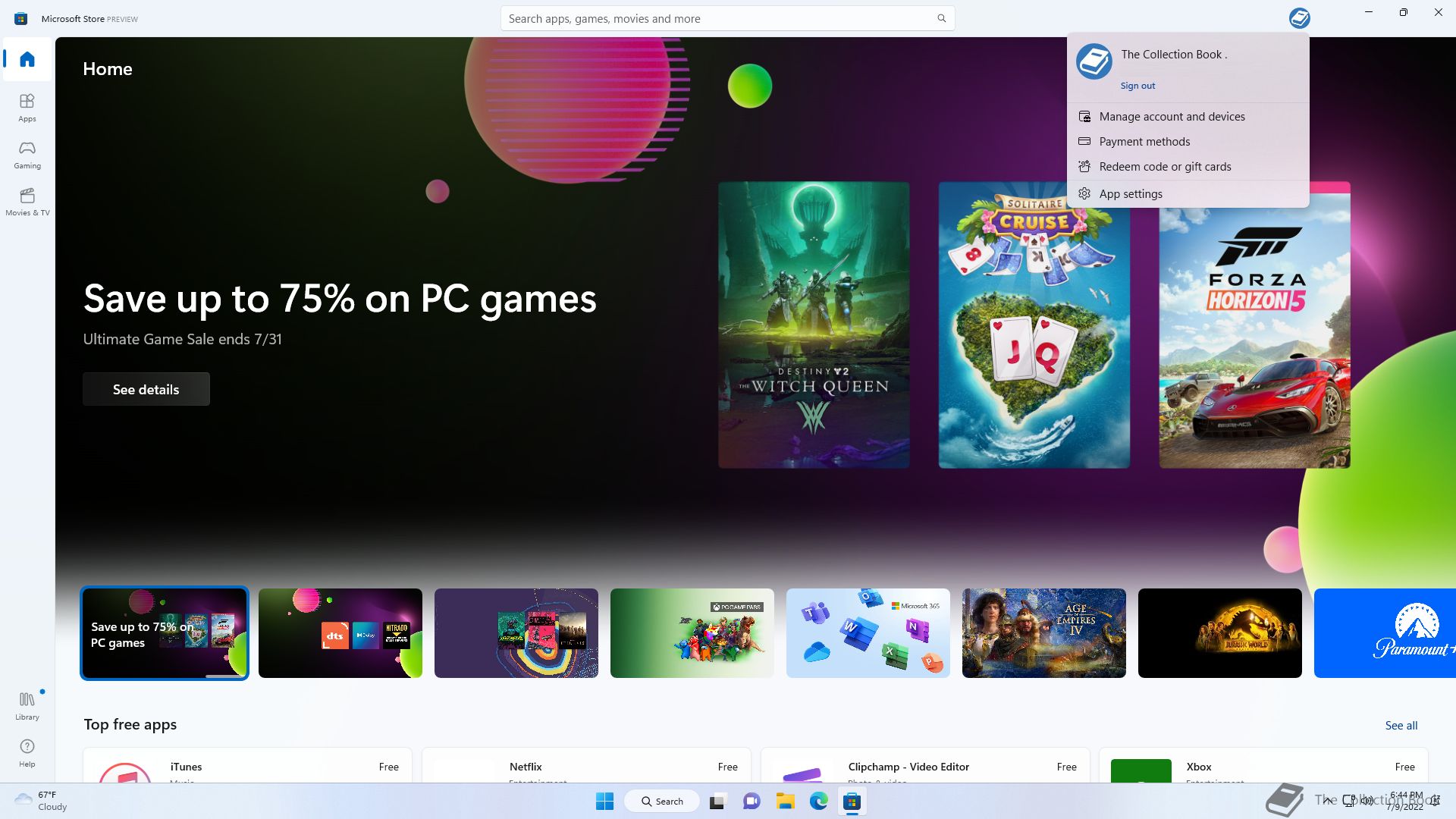Open the iTunes app card
The width and height of the screenshot is (1456, 819).
point(247,765)
